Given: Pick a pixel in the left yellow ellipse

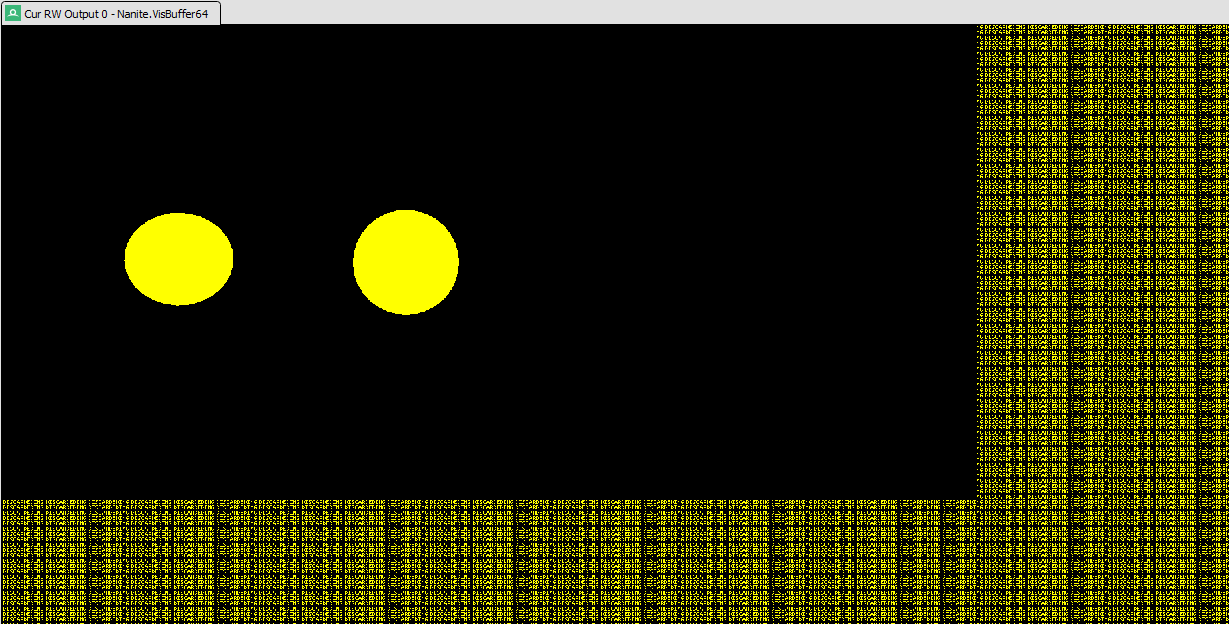Looking at the screenshot, I should (x=179, y=259).
